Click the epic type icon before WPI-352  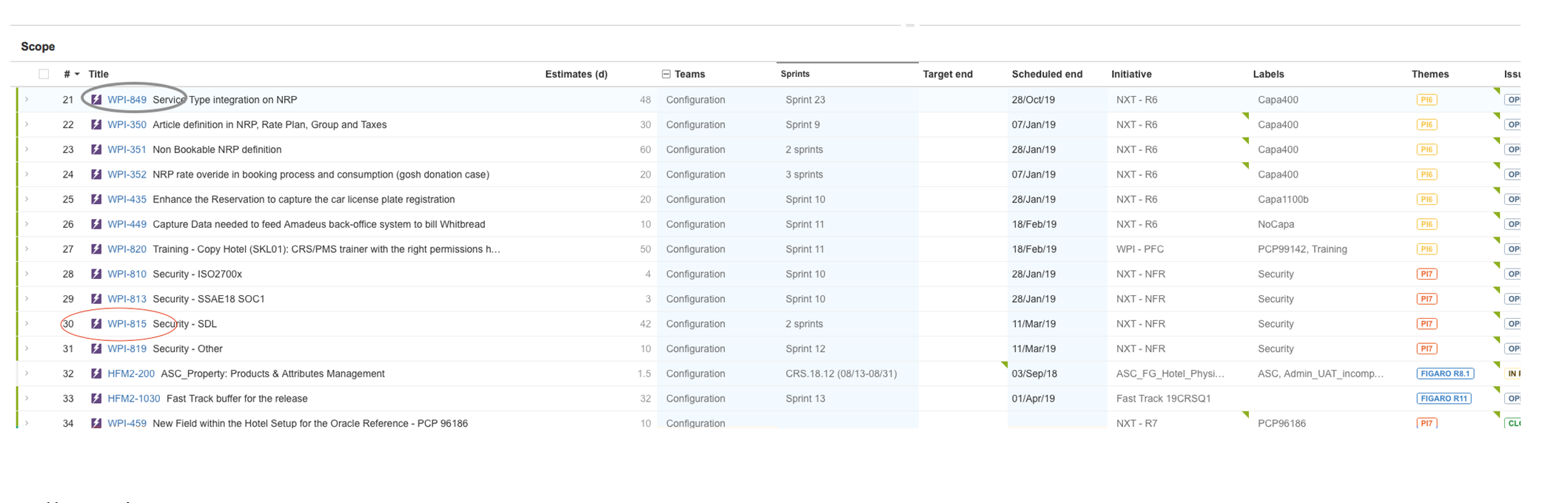(96, 175)
